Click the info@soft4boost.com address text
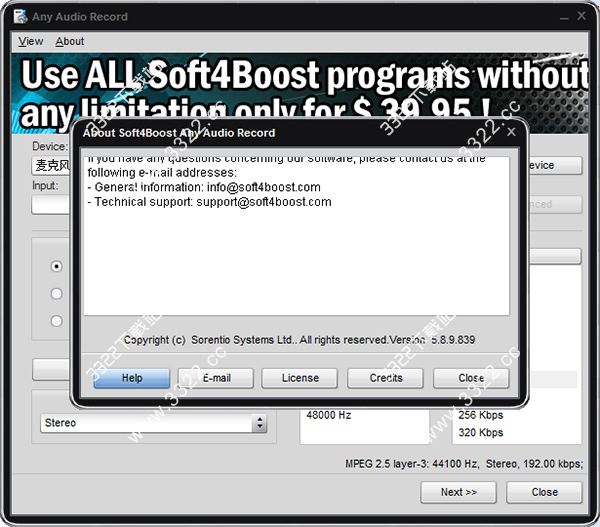The width and height of the screenshot is (600, 527). coord(264,187)
